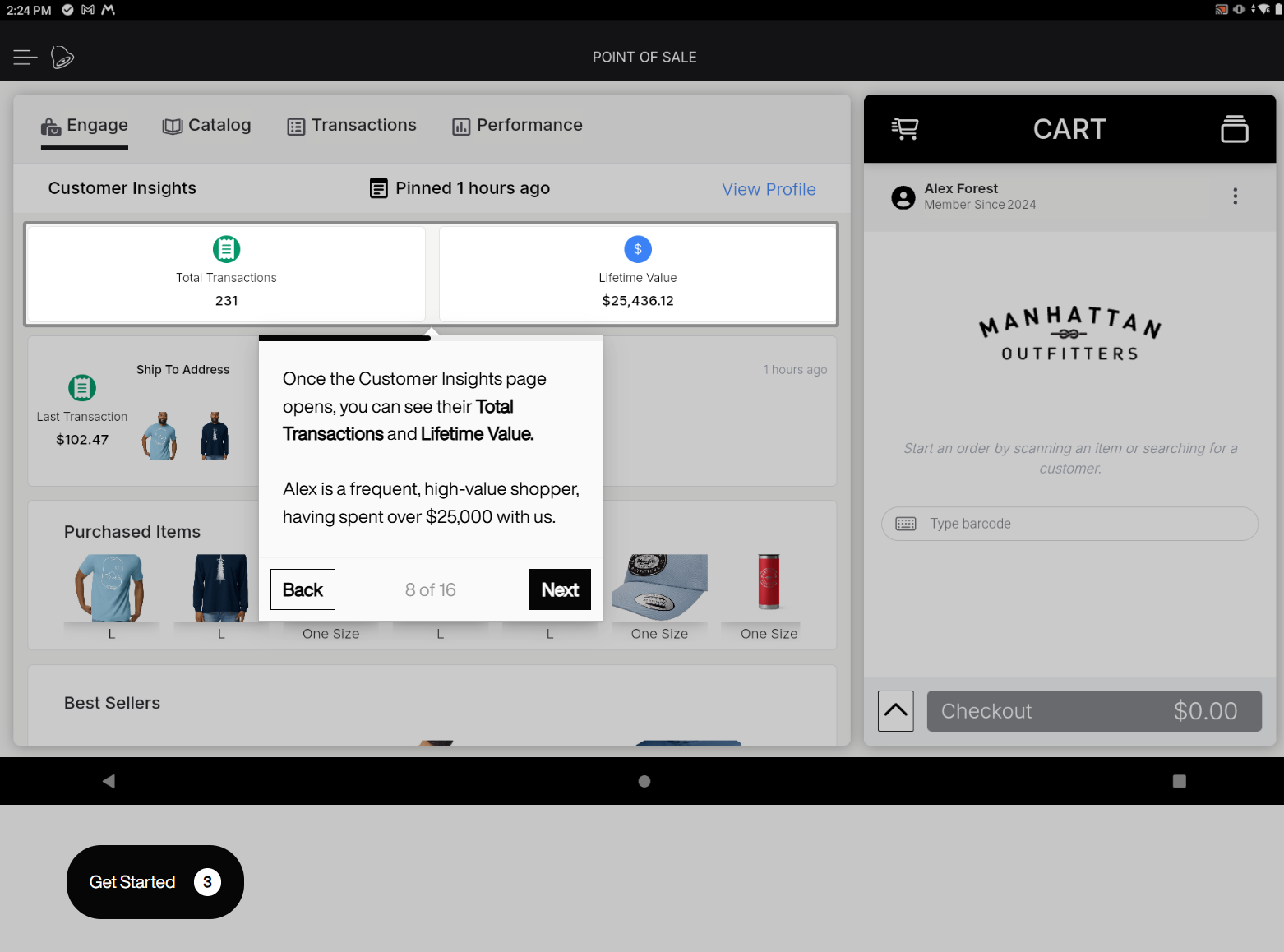Open the hamburger navigation menu
Screen dimensions: 1284x952
[x=25, y=58]
